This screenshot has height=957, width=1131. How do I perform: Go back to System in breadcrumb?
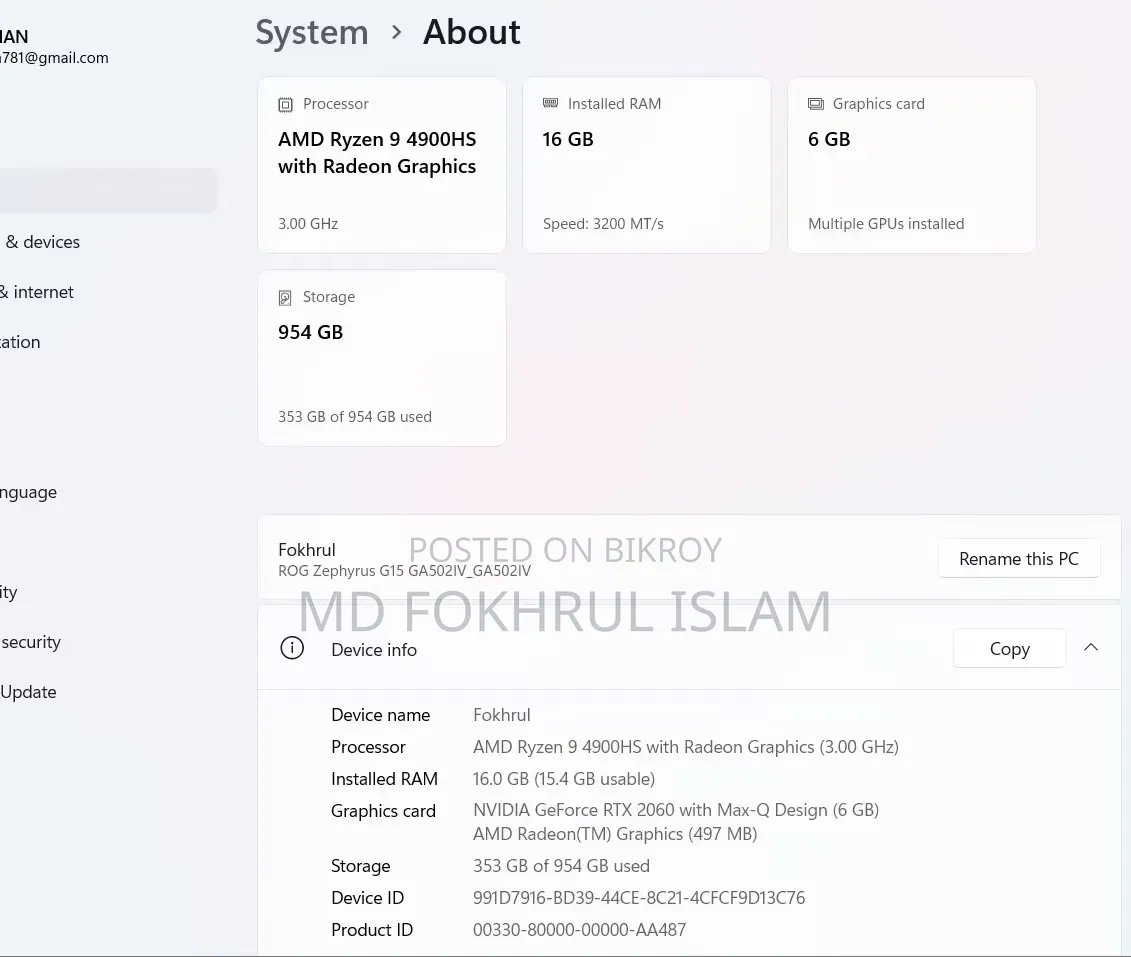pos(312,32)
